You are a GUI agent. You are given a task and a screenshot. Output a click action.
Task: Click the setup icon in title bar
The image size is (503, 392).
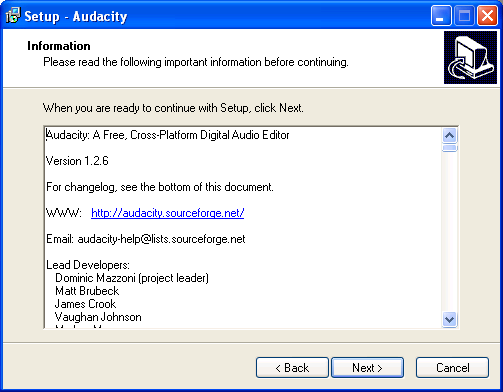coord(13,15)
